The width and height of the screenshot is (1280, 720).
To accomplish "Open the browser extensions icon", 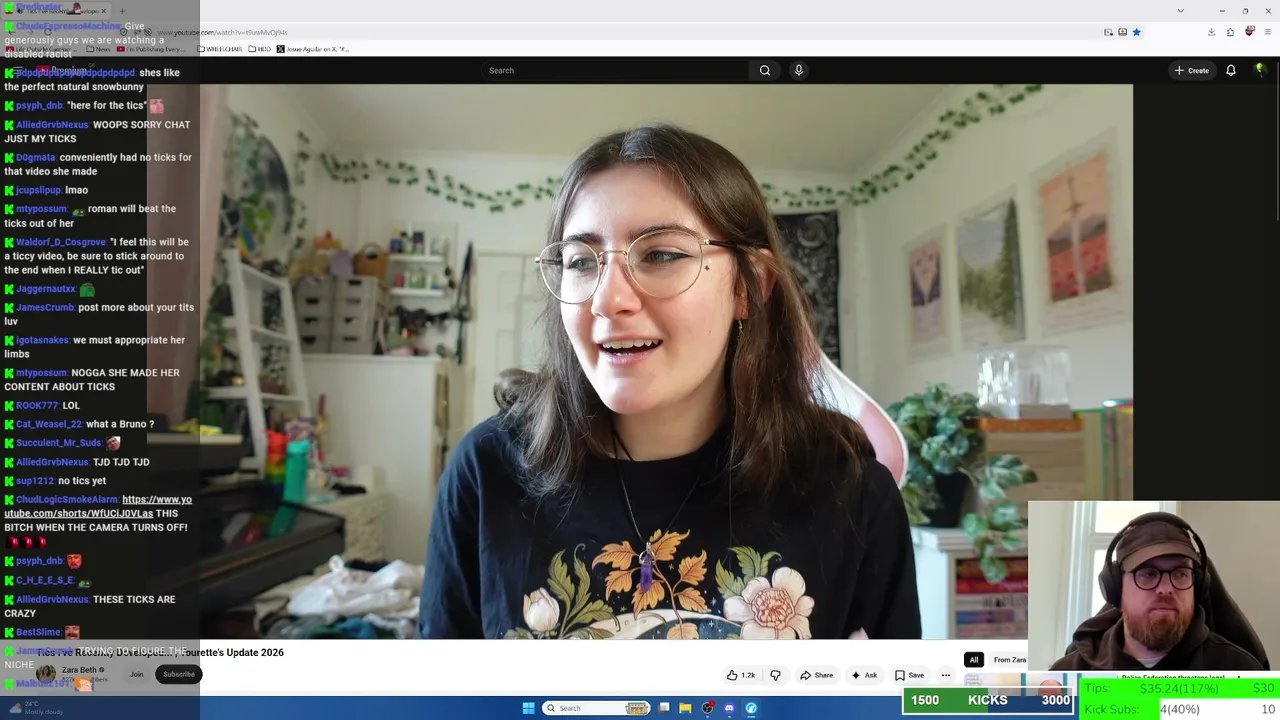I will [1230, 32].
